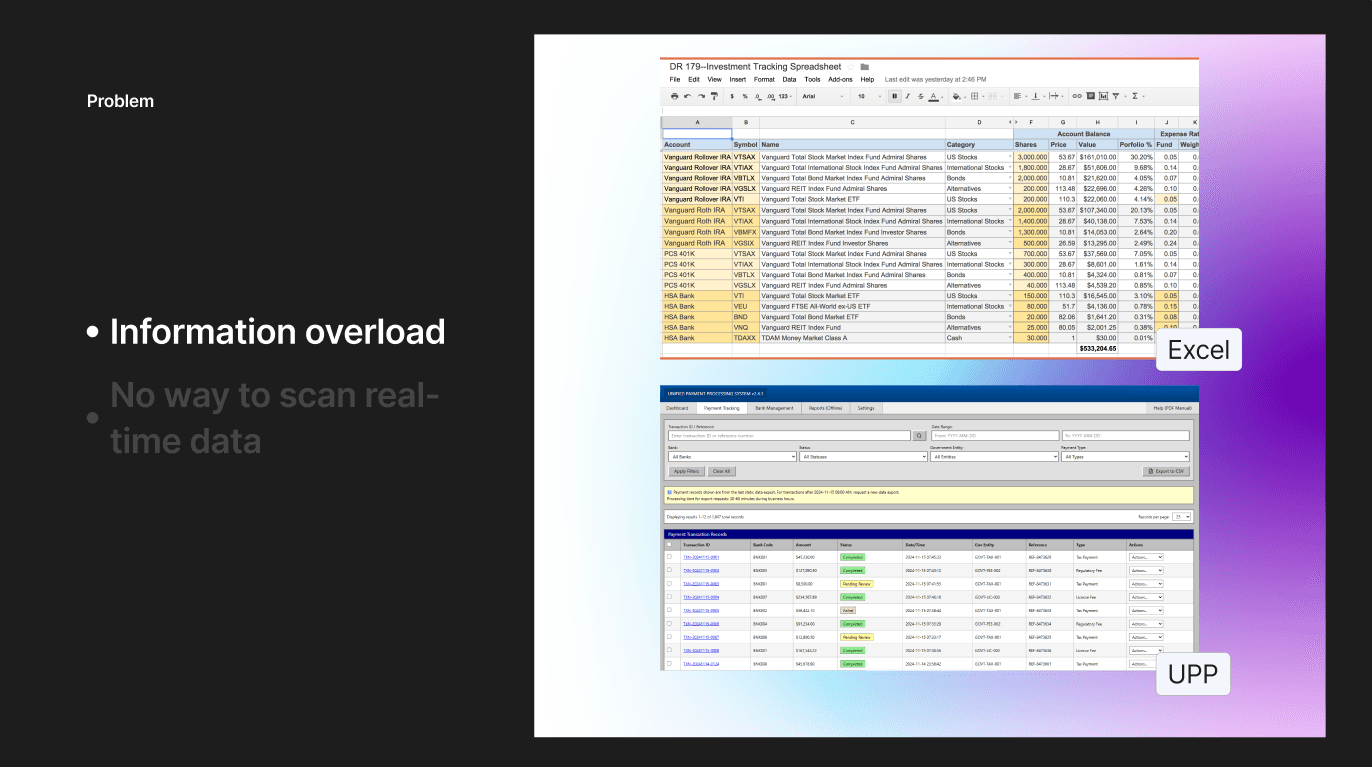
Task: Open the fill color paint bucket
Action: (957, 97)
